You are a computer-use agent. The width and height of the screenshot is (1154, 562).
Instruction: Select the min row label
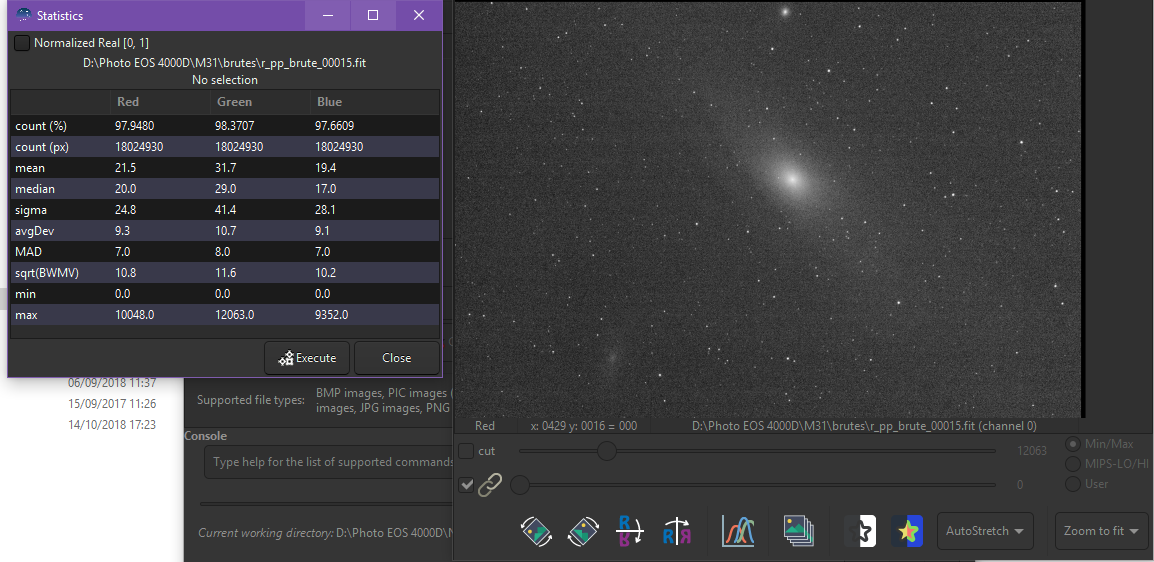point(25,294)
